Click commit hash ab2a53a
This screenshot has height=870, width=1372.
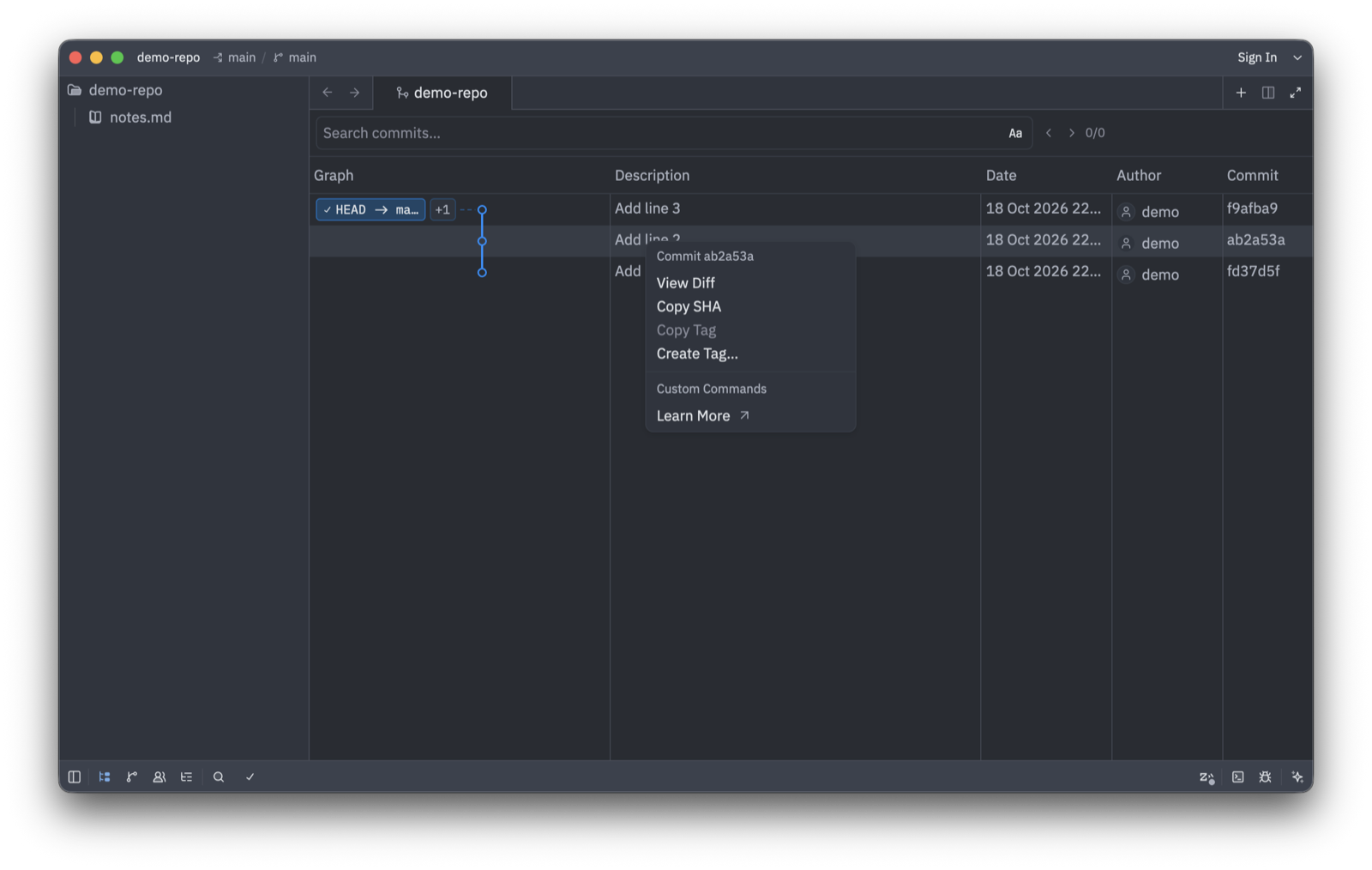pos(1255,240)
